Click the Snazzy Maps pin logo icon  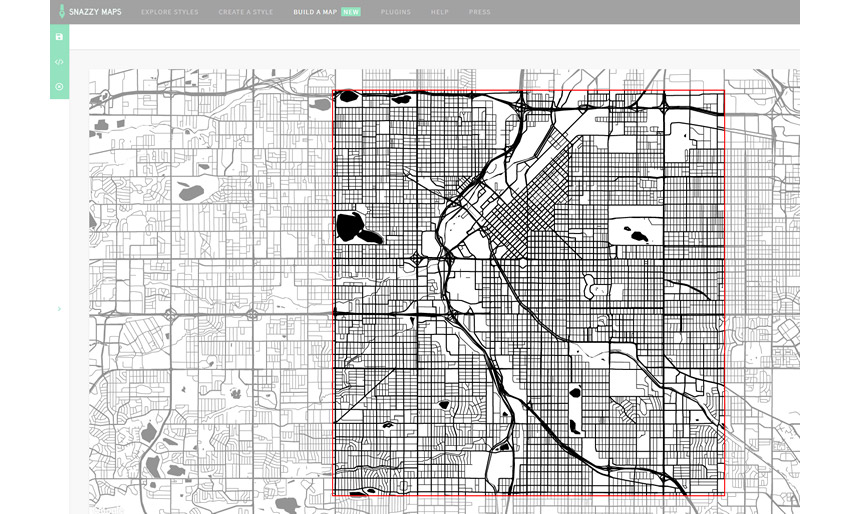point(61,12)
